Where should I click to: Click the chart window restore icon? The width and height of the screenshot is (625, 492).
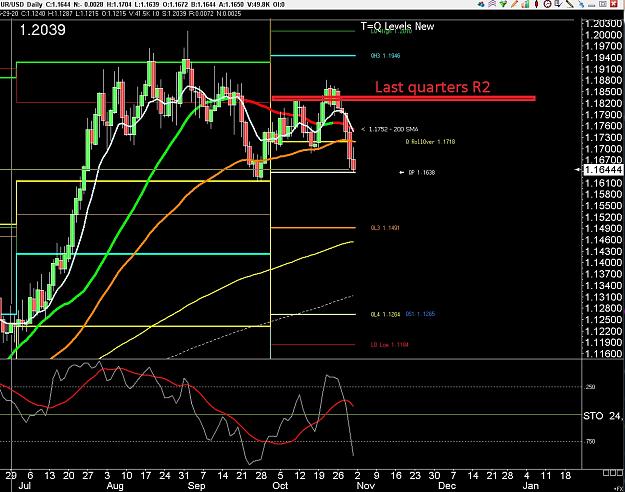tap(603, 4)
